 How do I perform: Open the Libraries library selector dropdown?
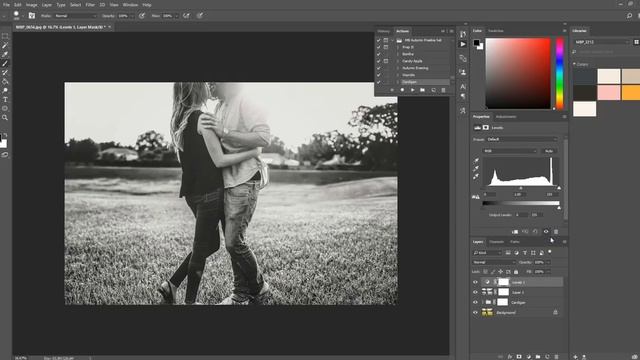pos(602,42)
